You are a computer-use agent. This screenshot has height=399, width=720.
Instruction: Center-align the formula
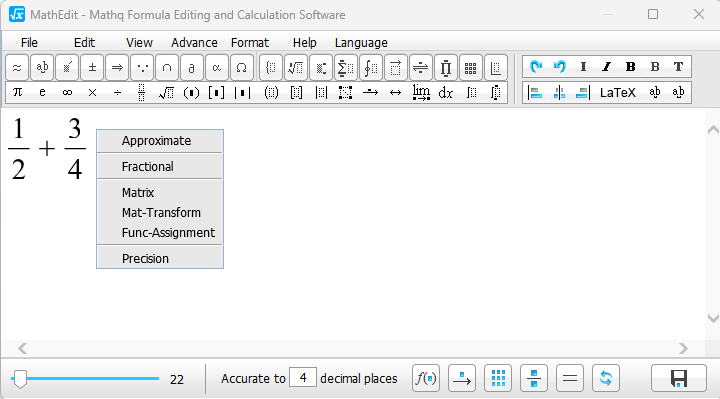tap(559, 92)
